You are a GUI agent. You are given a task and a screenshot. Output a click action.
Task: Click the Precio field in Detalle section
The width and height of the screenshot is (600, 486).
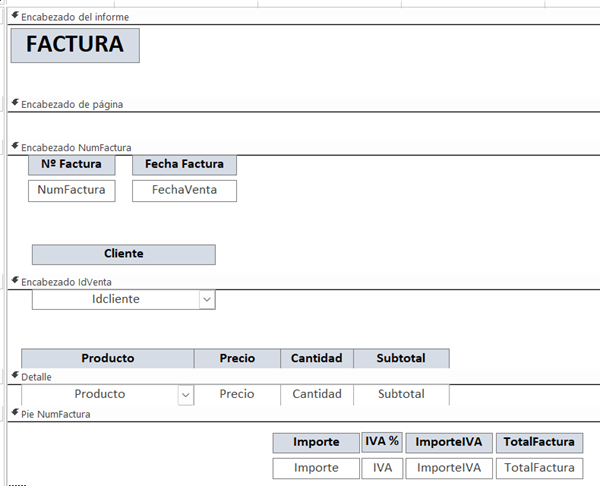coord(237,395)
